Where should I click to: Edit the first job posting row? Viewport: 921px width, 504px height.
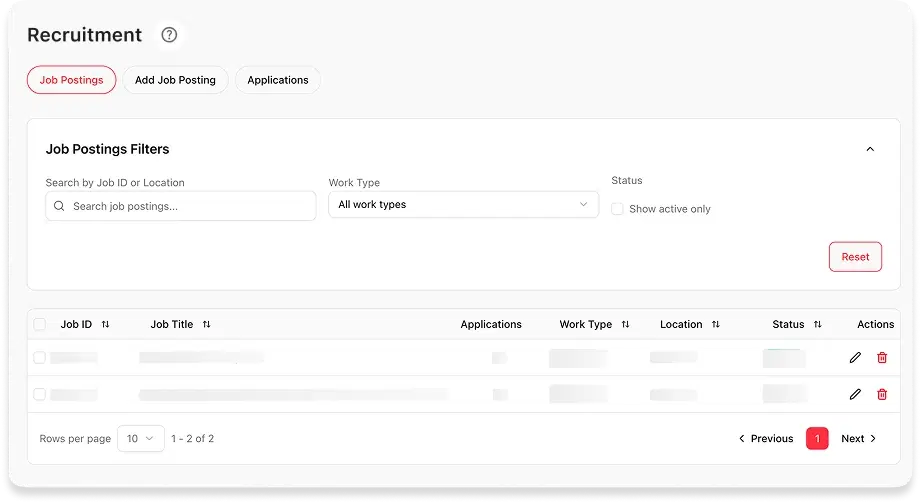click(855, 357)
